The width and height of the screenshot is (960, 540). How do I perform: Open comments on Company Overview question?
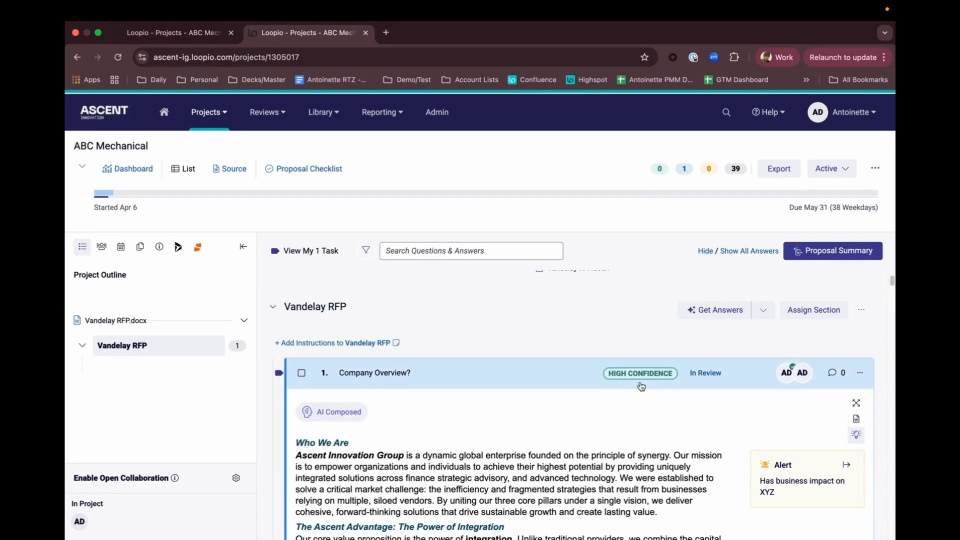(x=836, y=372)
